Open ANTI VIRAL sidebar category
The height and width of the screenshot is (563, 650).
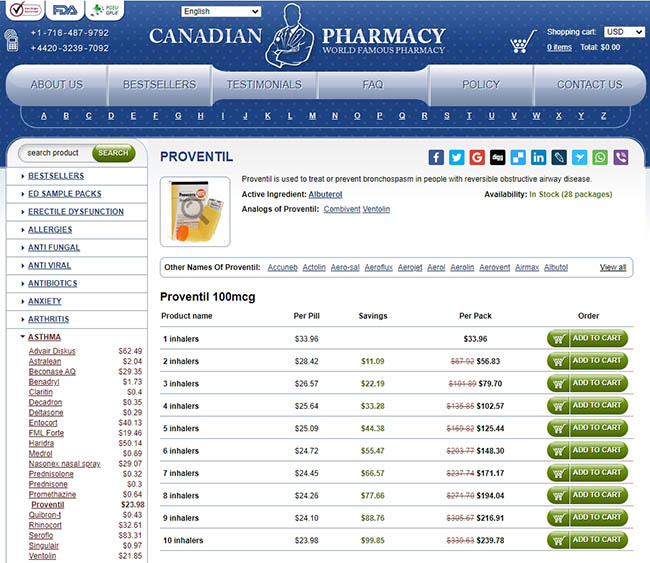coord(49,265)
